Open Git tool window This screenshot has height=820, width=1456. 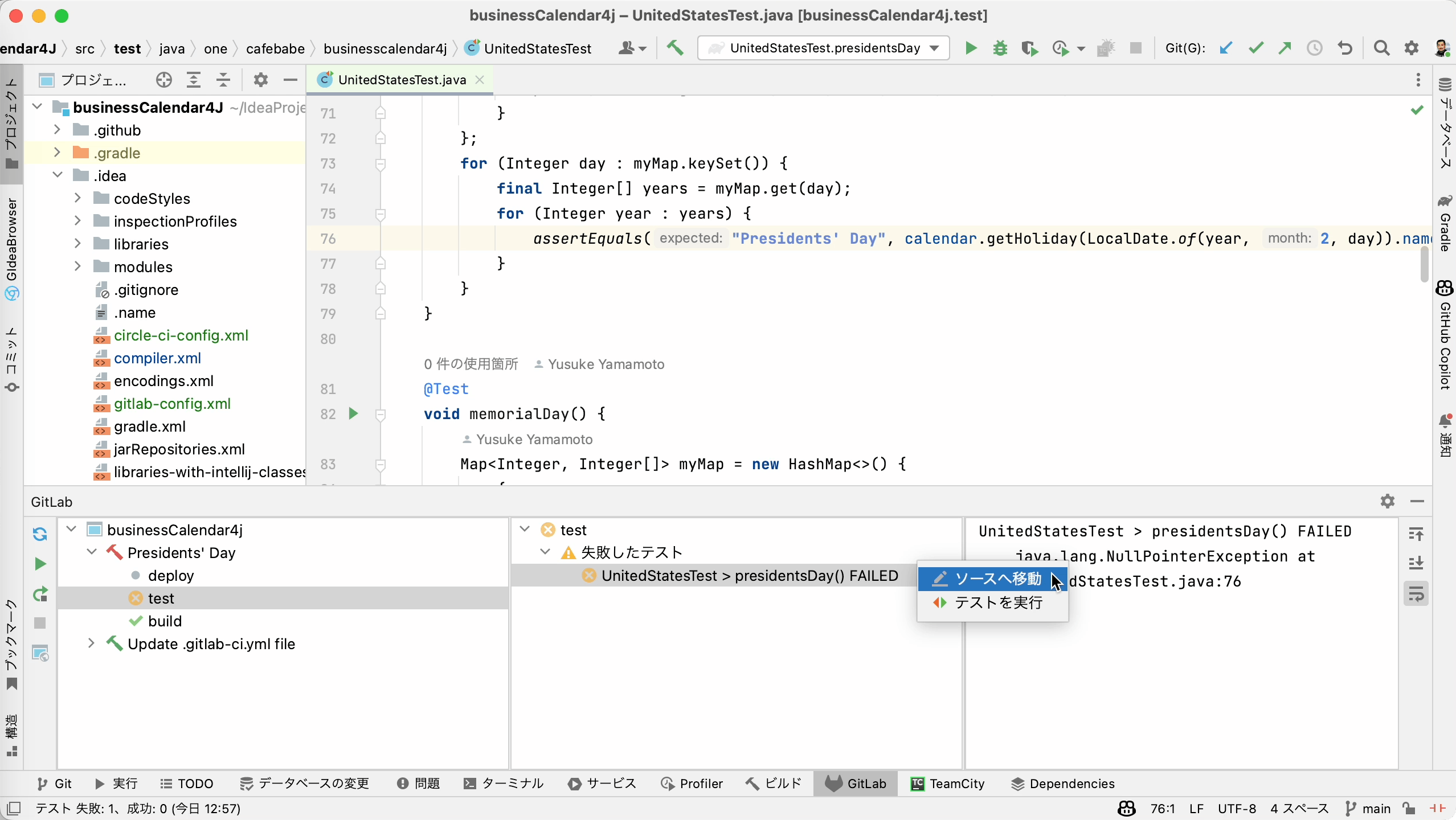[x=54, y=784]
